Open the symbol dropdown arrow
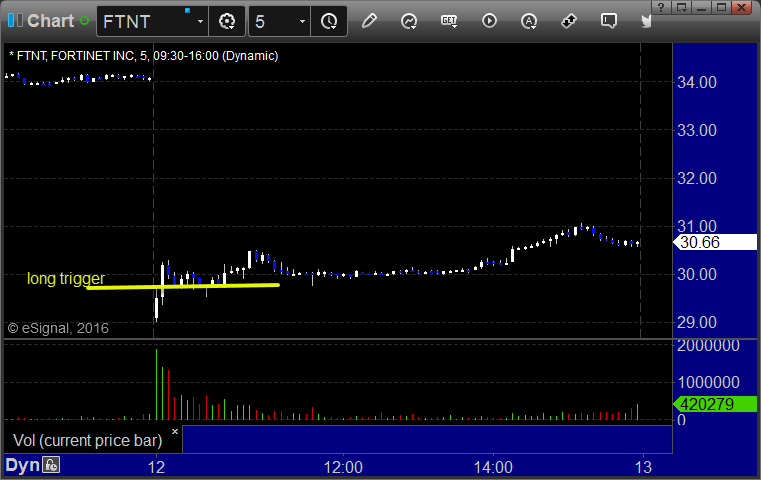The width and height of the screenshot is (761, 480). (x=200, y=22)
